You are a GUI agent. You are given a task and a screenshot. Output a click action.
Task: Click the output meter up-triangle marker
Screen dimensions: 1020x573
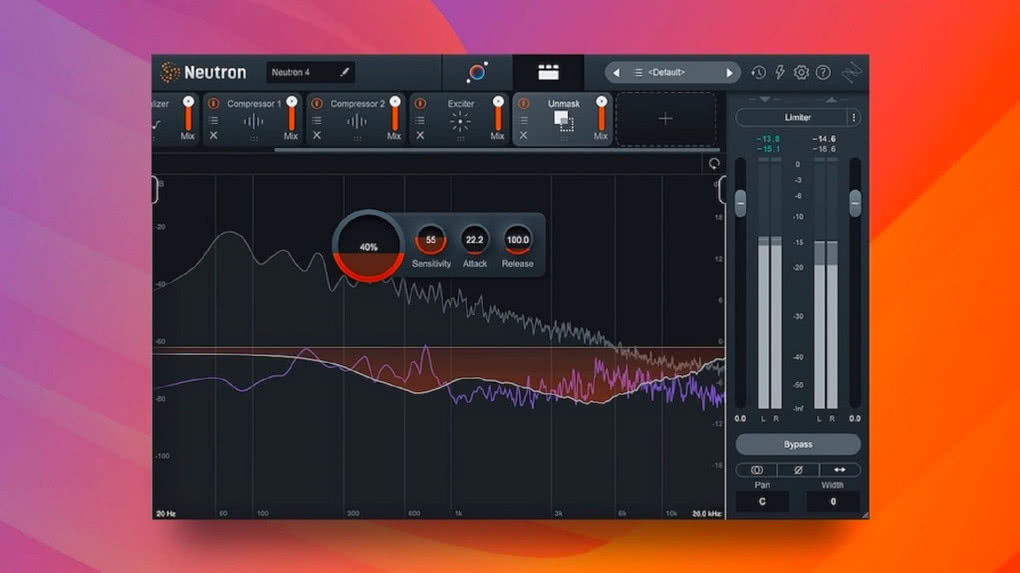click(831, 100)
